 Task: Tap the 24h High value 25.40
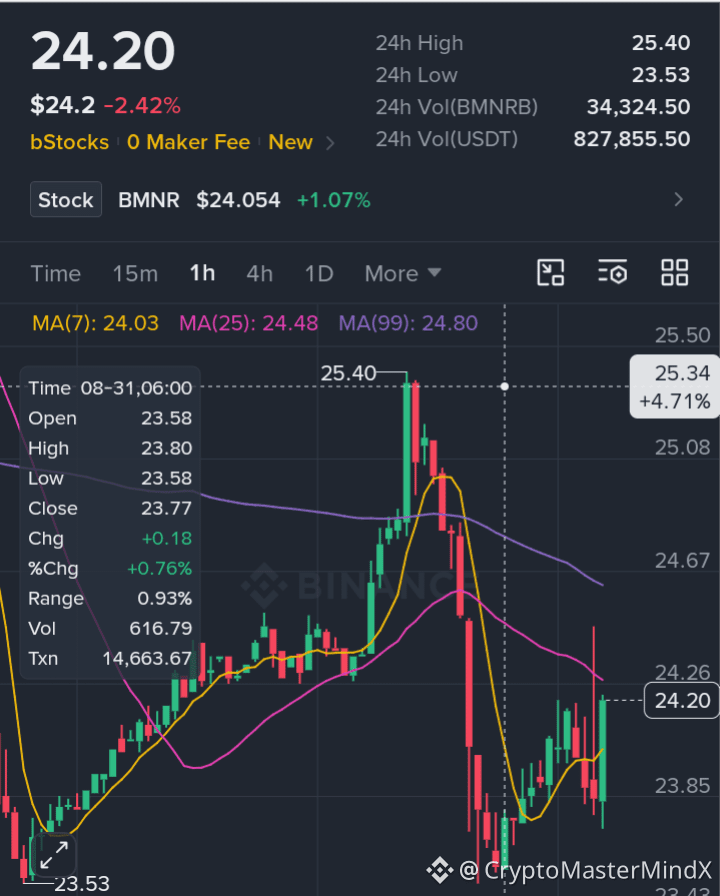pos(661,43)
